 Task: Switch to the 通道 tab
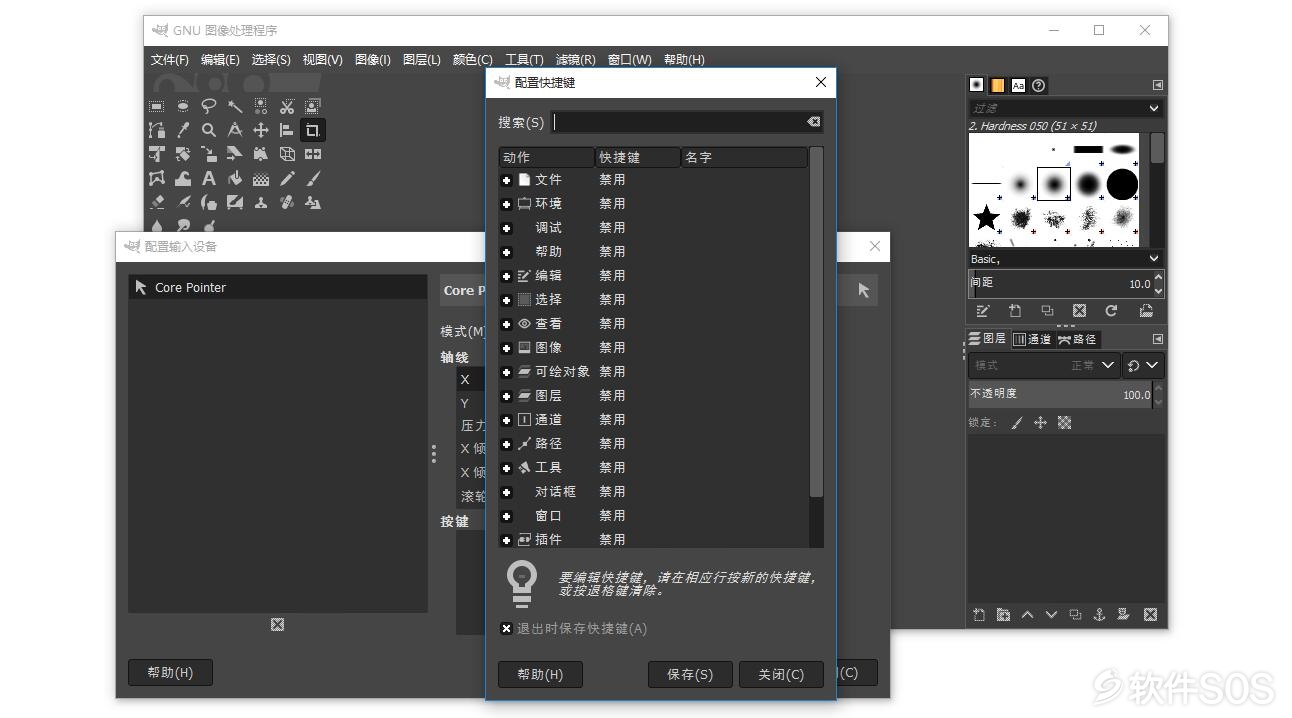coord(1032,339)
